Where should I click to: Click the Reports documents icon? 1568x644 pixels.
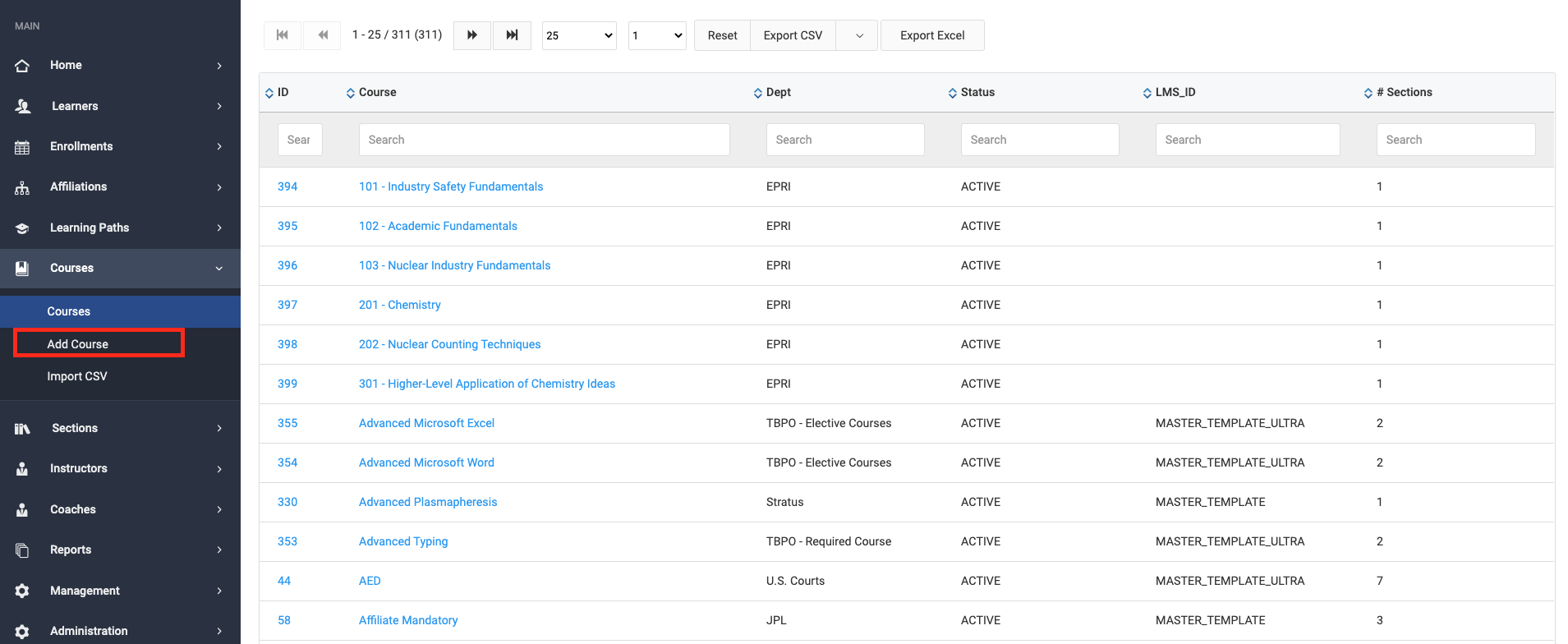coord(22,550)
